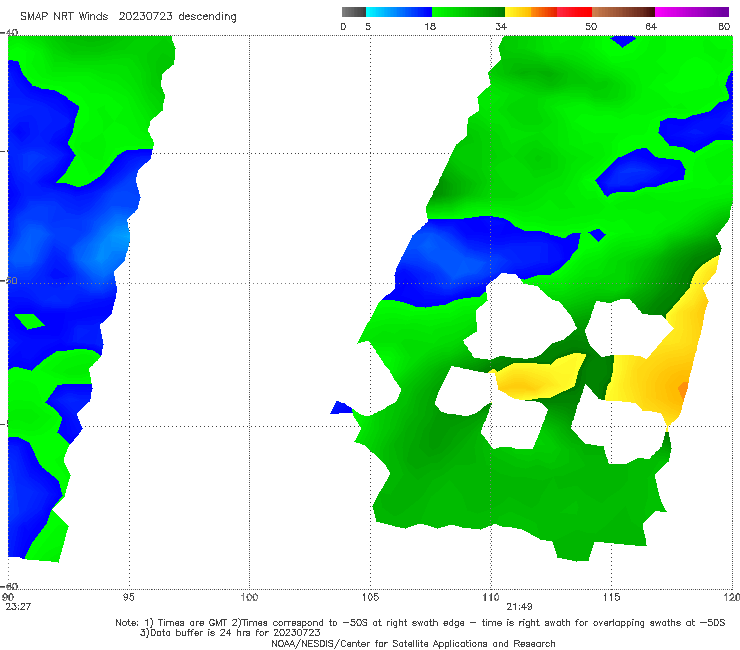Click the swath time "21:49"
The width and height of the screenshot is (740, 650).
(x=519, y=607)
